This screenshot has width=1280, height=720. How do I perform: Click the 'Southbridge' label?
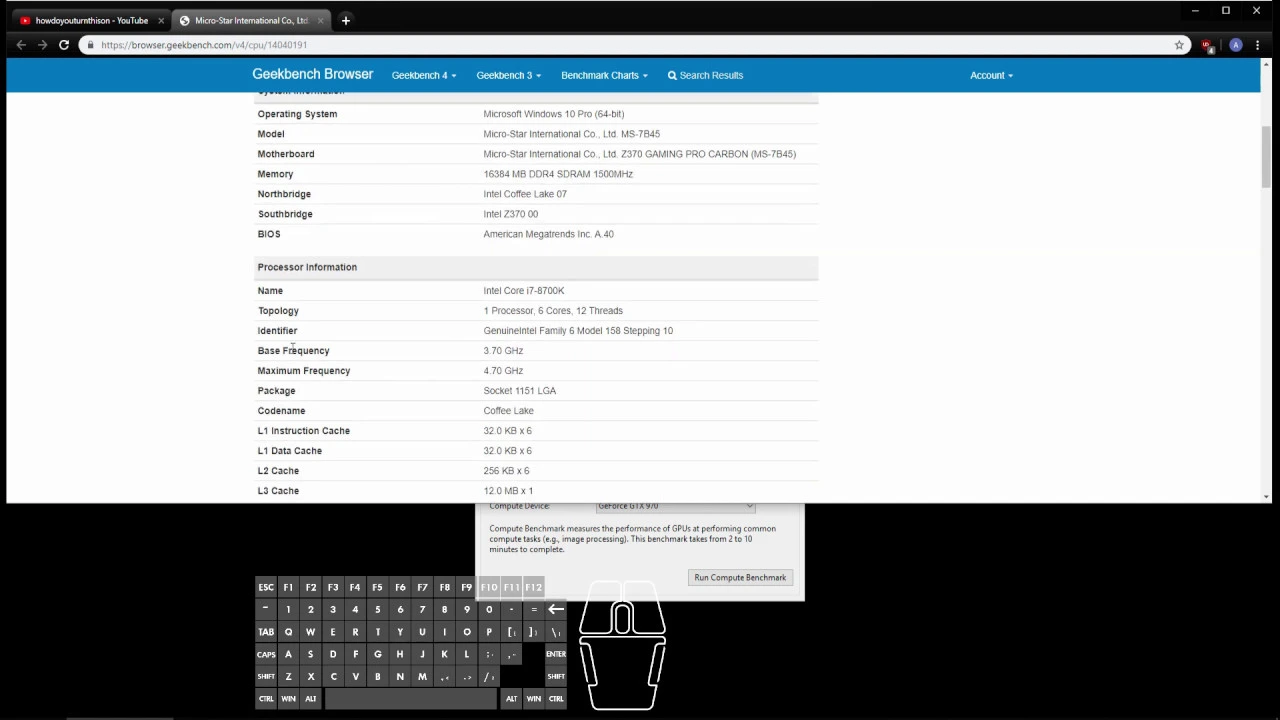click(x=285, y=214)
